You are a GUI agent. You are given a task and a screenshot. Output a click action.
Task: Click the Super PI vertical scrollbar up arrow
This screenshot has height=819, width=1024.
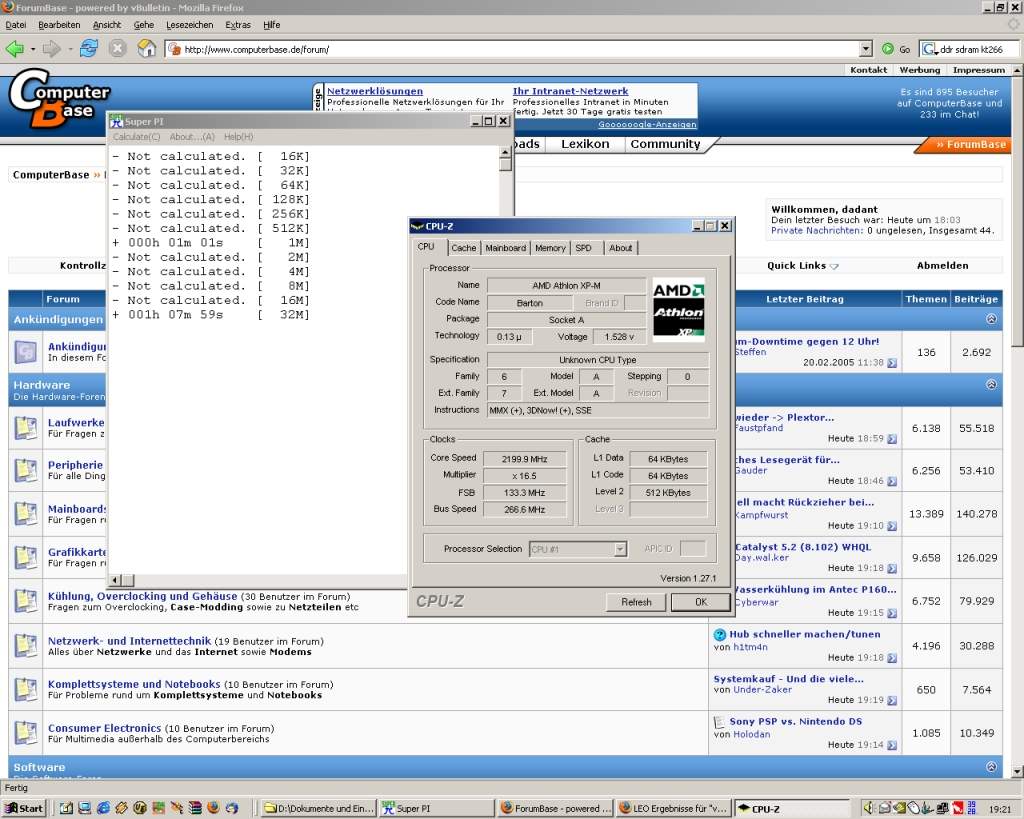[x=505, y=152]
